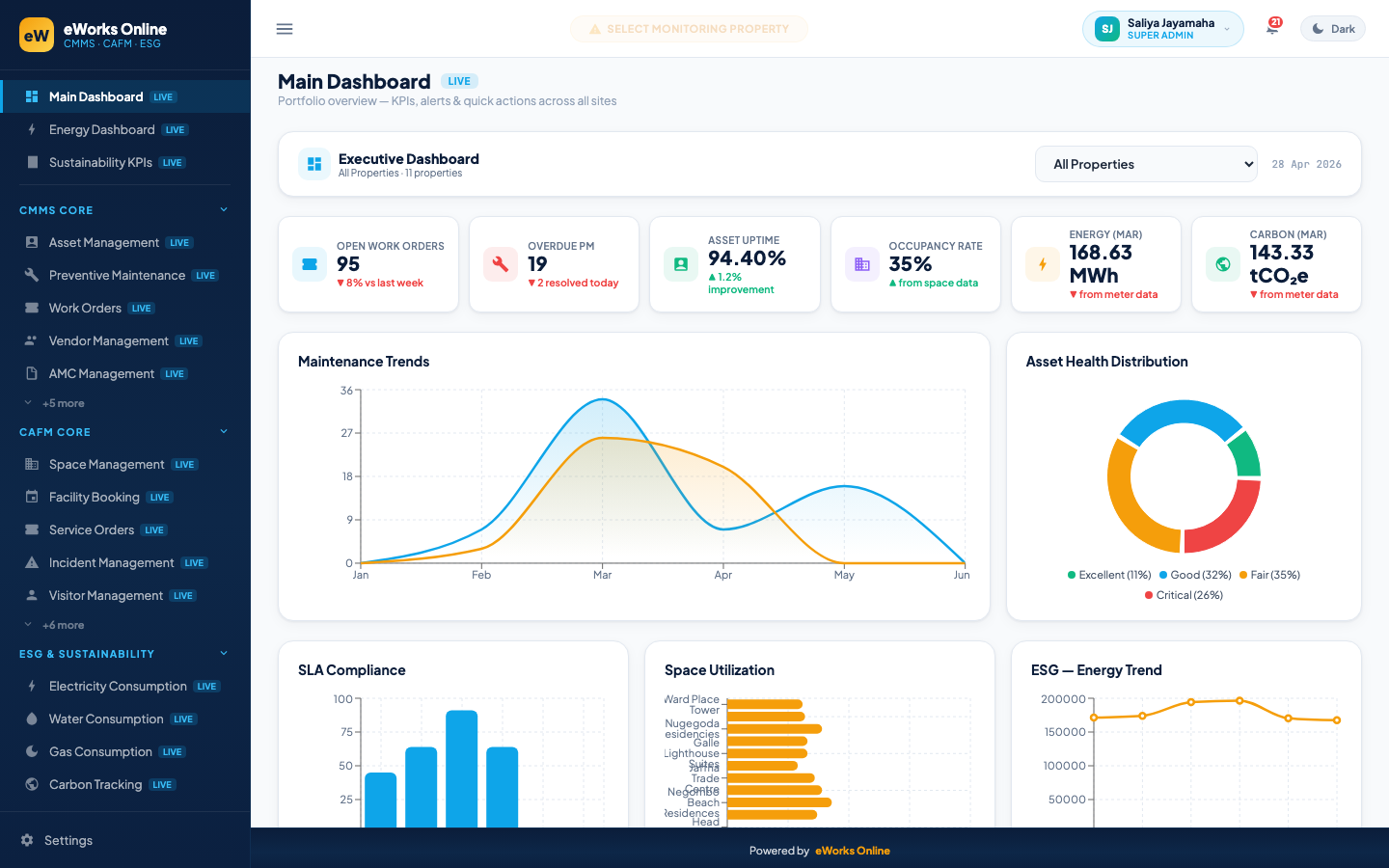Open Settings in the sidebar
The height and width of the screenshot is (868, 1389).
[x=125, y=840]
